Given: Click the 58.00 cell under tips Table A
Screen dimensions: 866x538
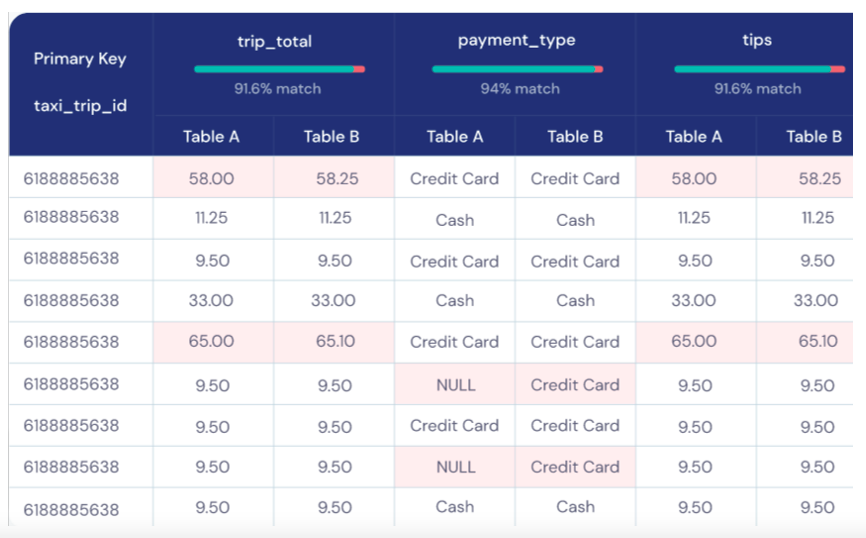Looking at the screenshot, I should click(x=694, y=179).
